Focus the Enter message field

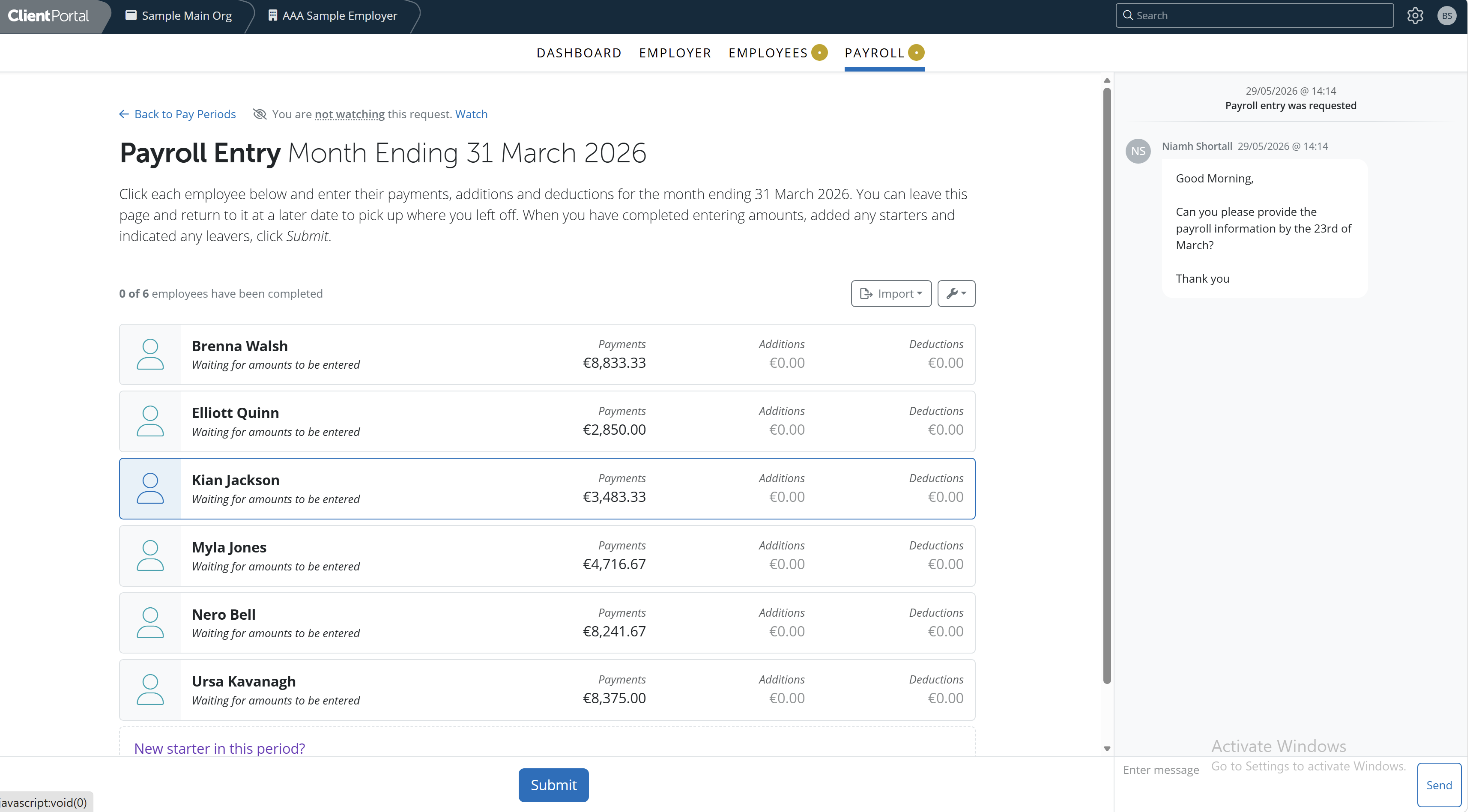pos(1264,785)
